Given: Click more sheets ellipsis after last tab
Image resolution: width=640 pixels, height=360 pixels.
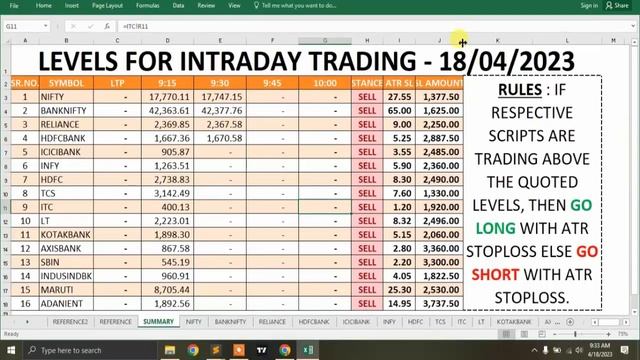Looking at the screenshot, I should [x=558, y=322].
